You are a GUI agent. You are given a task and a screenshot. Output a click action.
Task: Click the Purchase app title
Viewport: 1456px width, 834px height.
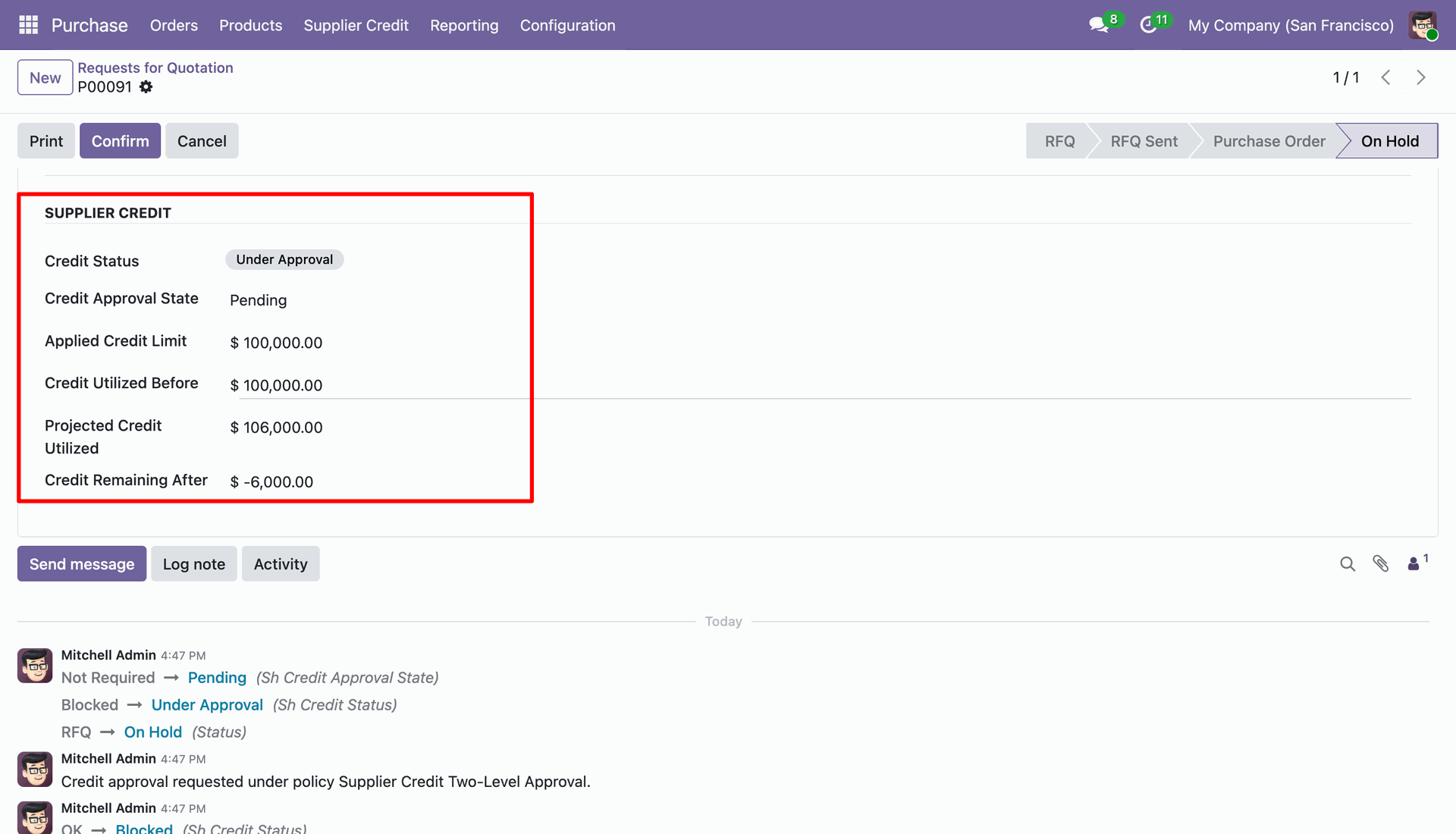click(x=89, y=25)
